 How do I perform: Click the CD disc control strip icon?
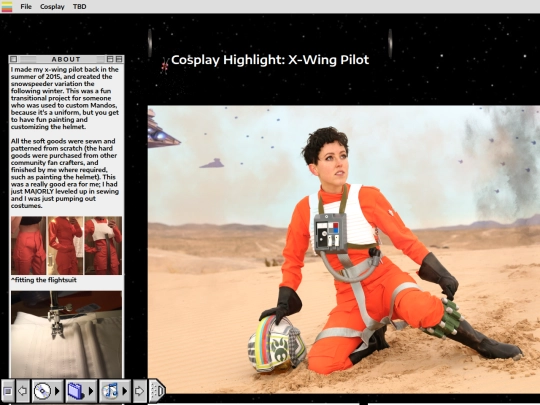(x=42, y=391)
